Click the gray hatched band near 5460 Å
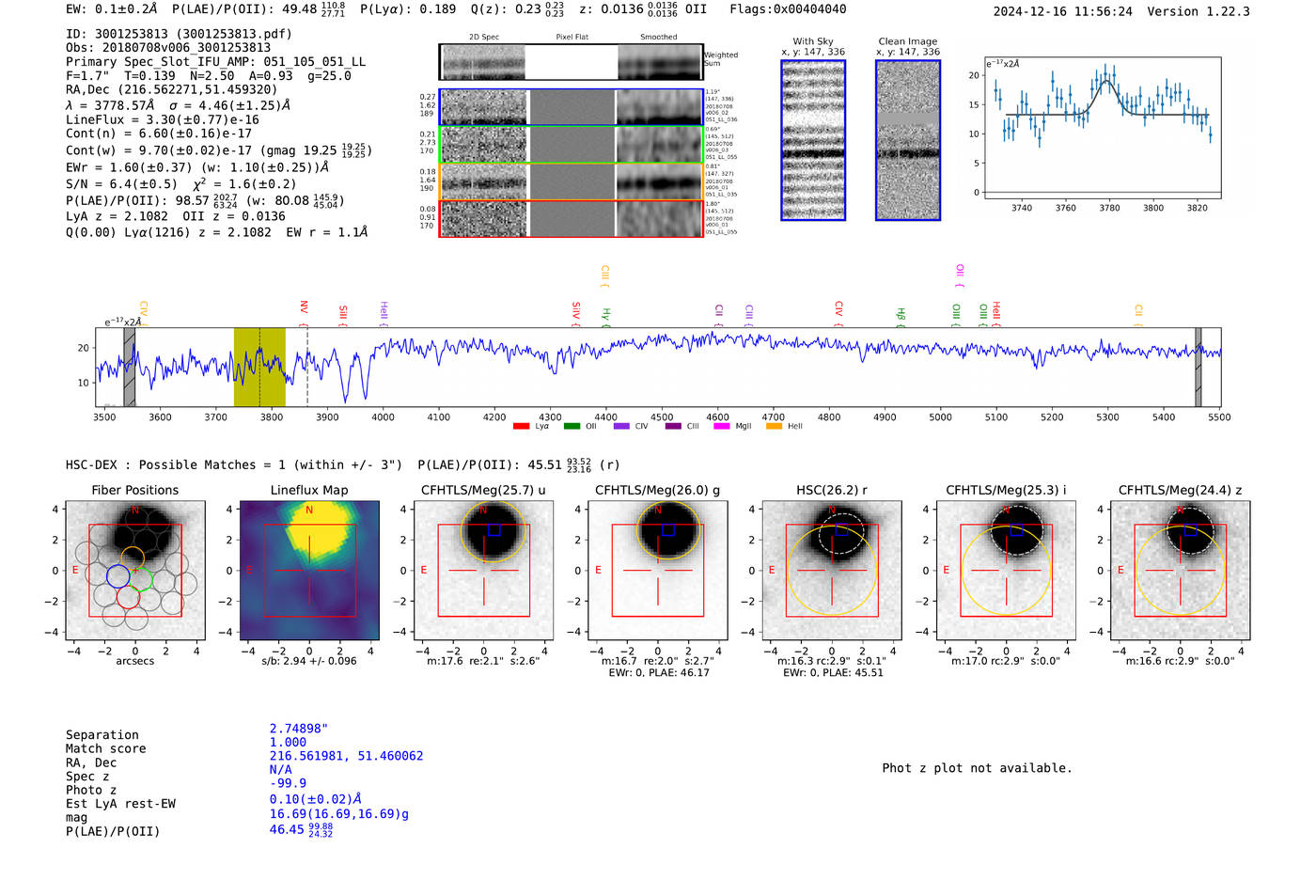 coord(1198,367)
